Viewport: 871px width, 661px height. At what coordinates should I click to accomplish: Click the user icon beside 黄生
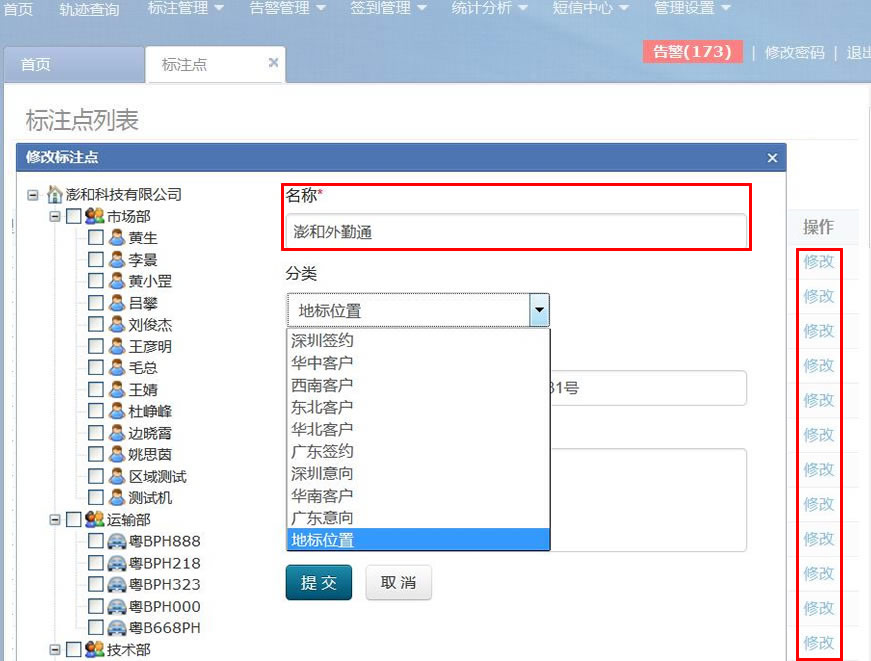click(117, 238)
